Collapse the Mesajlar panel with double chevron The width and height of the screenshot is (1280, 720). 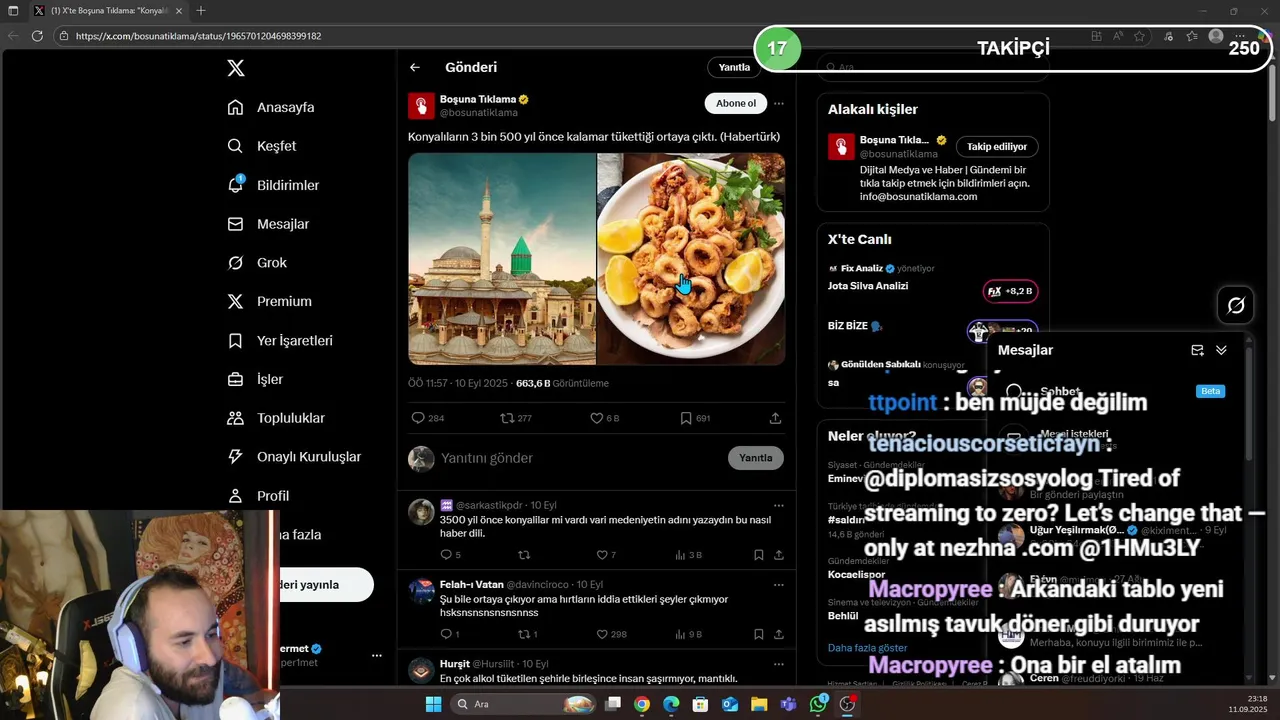[x=1221, y=350]
